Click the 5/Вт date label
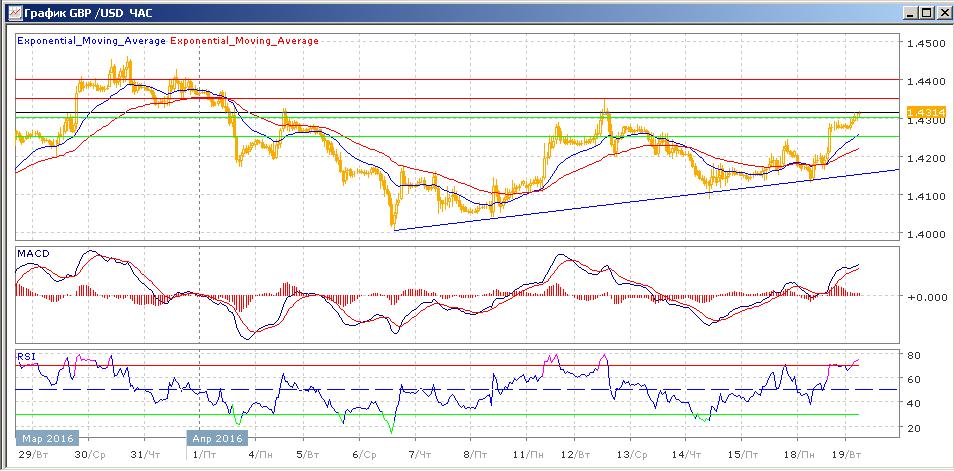 (308, 455)
